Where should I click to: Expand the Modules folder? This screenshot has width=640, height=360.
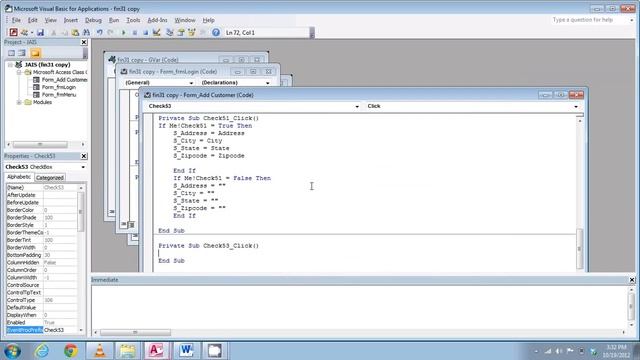19,102
